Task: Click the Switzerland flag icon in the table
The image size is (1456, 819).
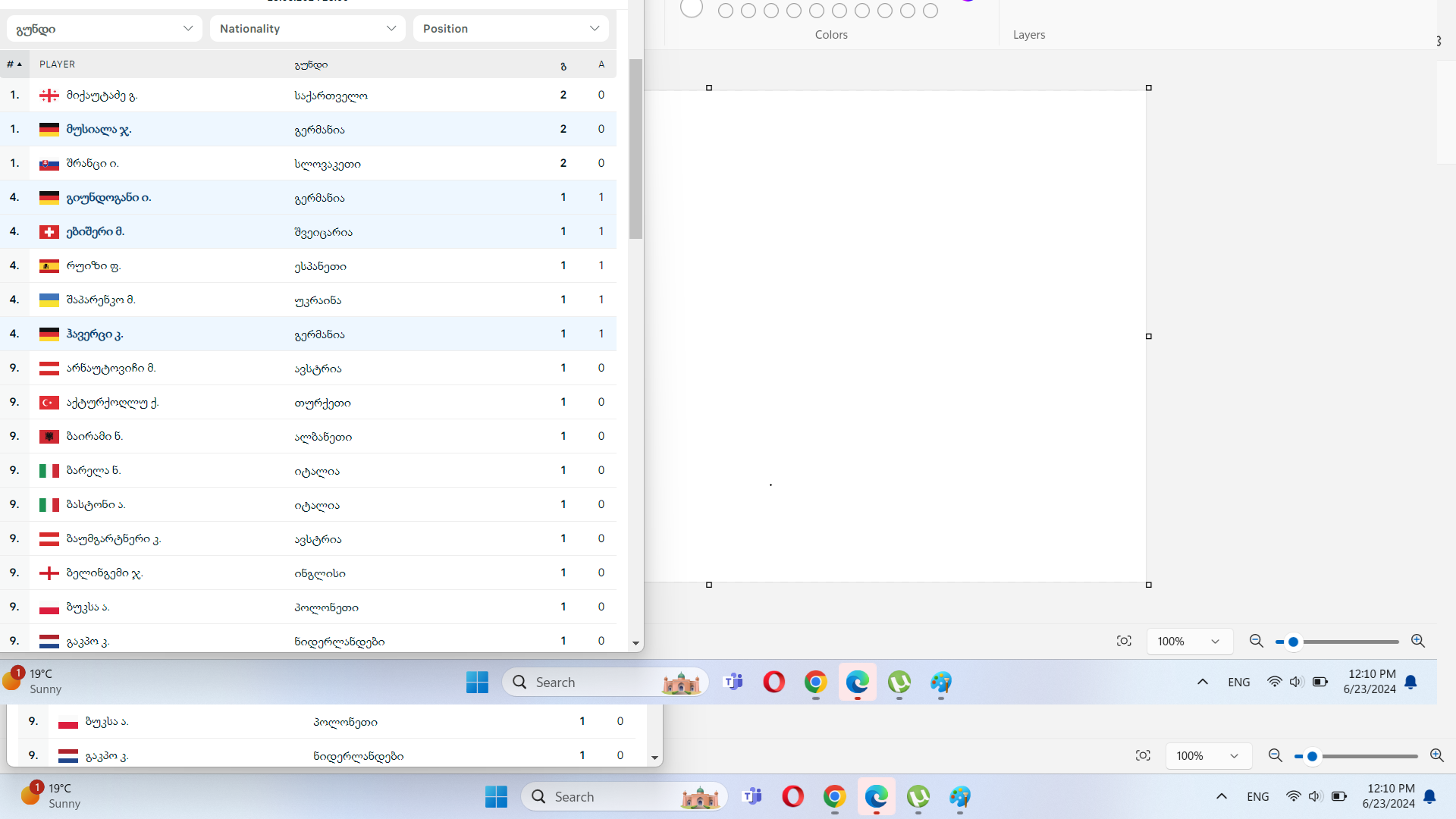Action: coord(49,232)
